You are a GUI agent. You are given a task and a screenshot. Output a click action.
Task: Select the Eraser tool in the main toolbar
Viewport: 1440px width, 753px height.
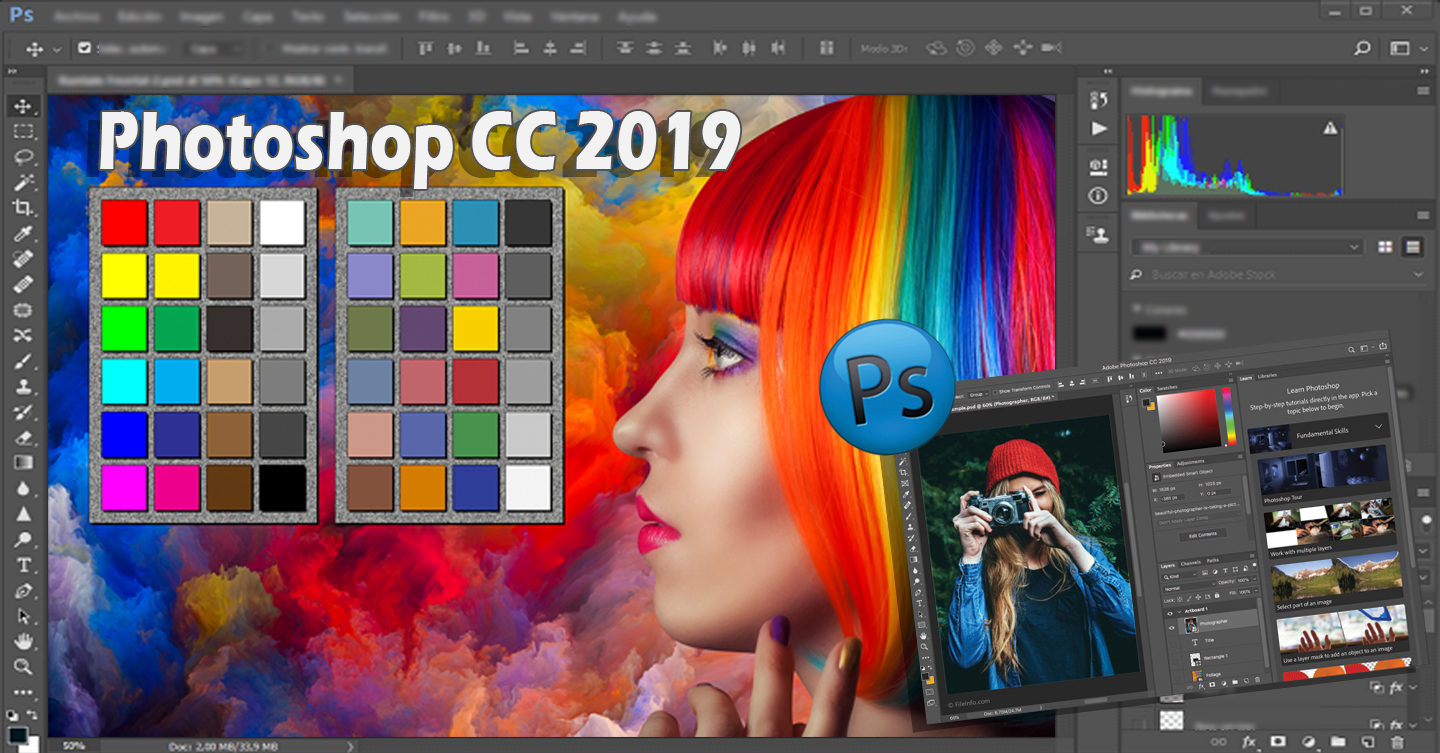(x=23, y=437)
